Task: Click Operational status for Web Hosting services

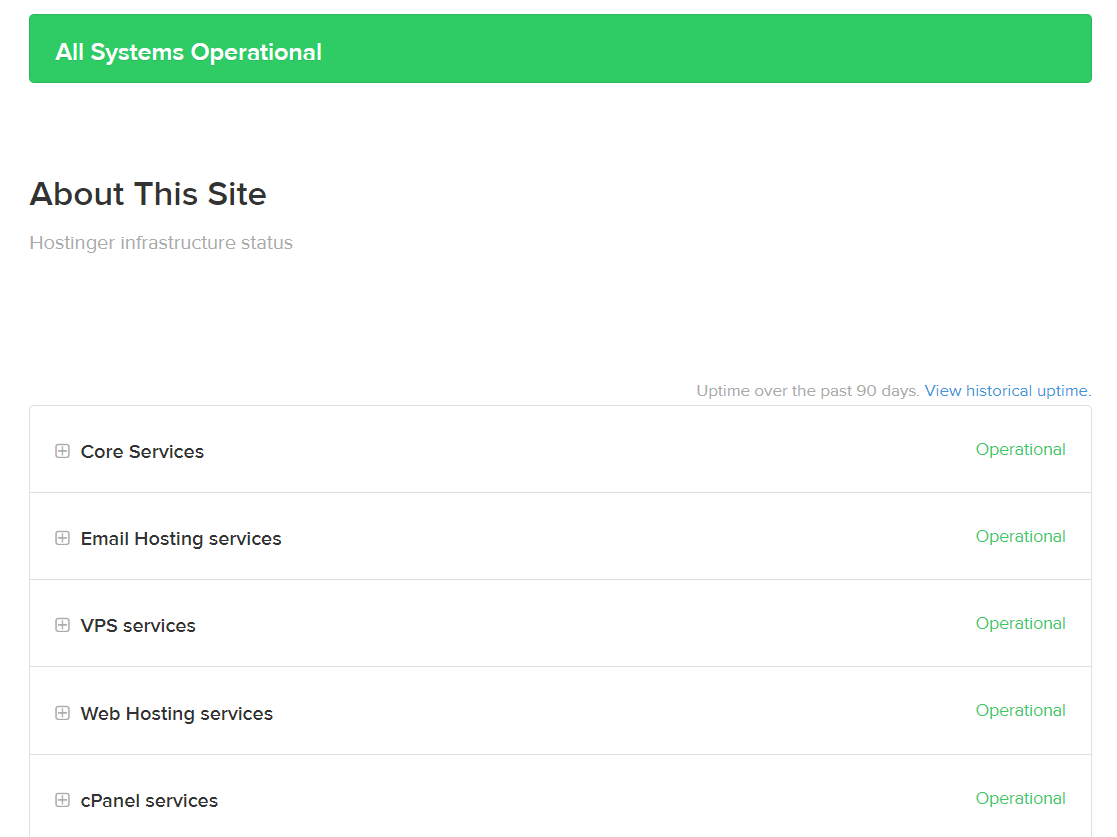Action: click(1020, 711)
